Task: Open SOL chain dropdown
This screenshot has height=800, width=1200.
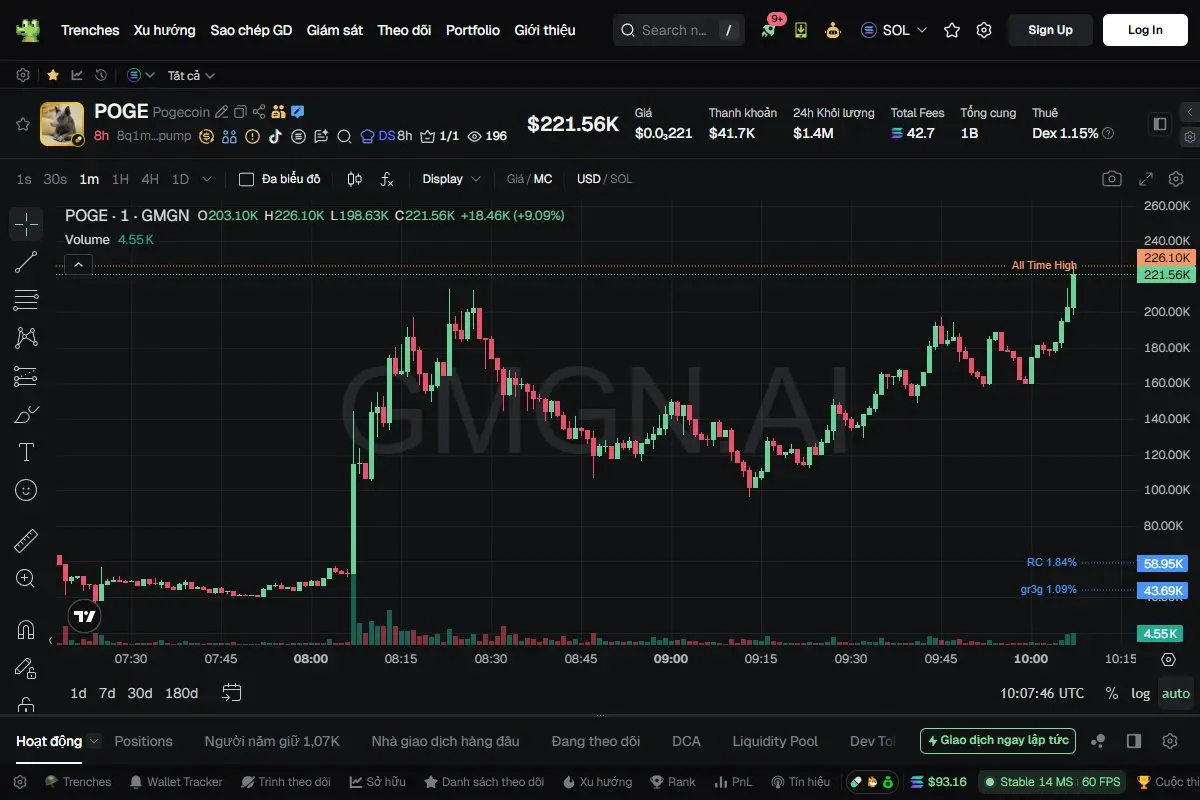Action: tap(895, 30)
